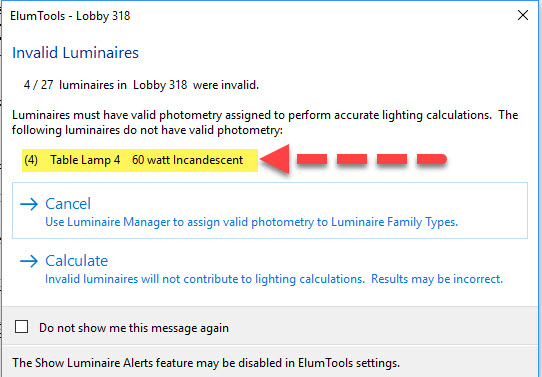
Task: Click 'Results may be incorrect' warning text
Action: point(437,279)
